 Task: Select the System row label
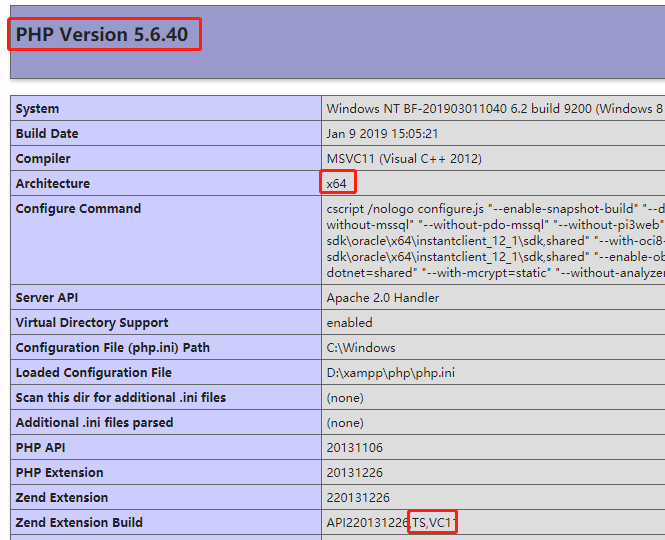[x=37, y=109]
